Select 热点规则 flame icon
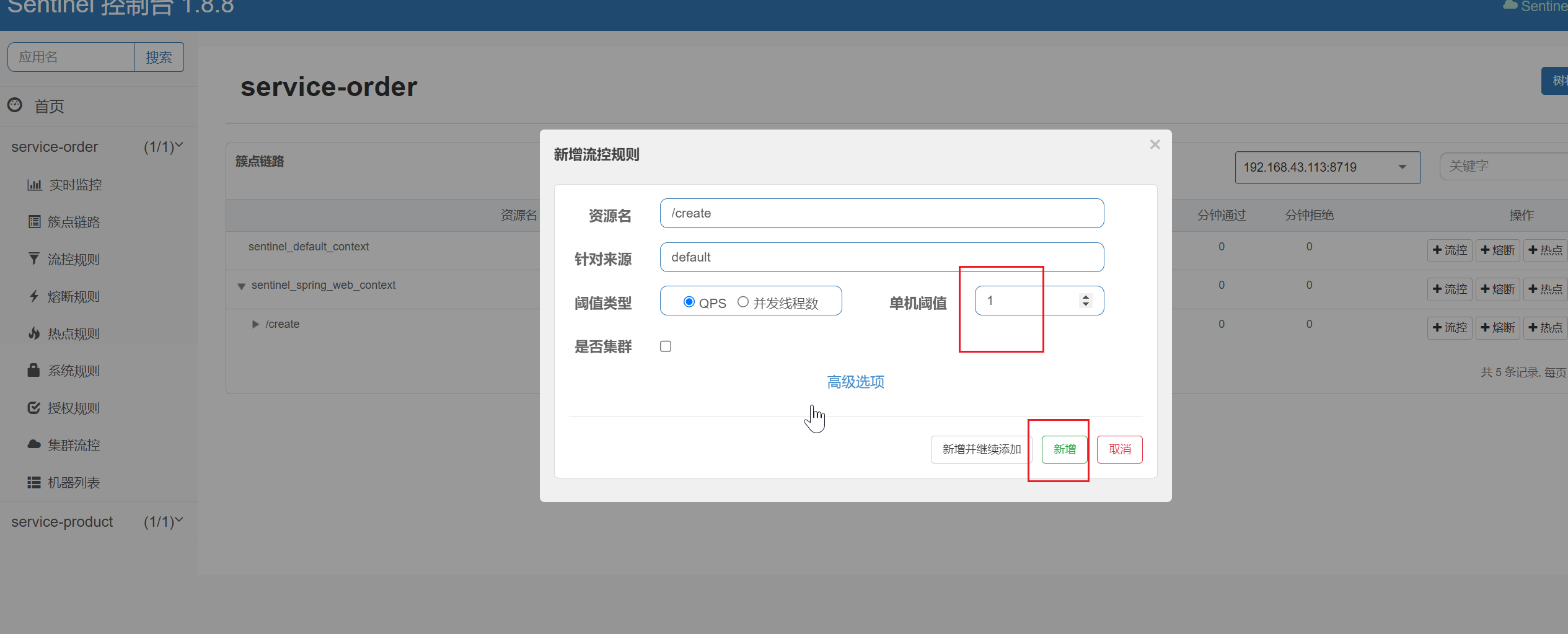1568x634 pixels. [34, 333]
